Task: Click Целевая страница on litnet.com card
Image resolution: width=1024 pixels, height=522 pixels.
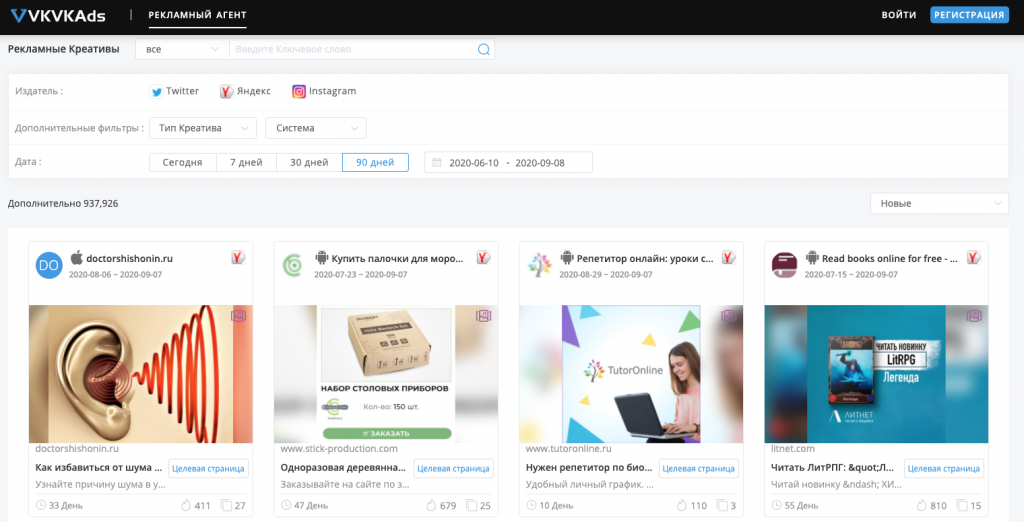Action: tap(944, 468)
